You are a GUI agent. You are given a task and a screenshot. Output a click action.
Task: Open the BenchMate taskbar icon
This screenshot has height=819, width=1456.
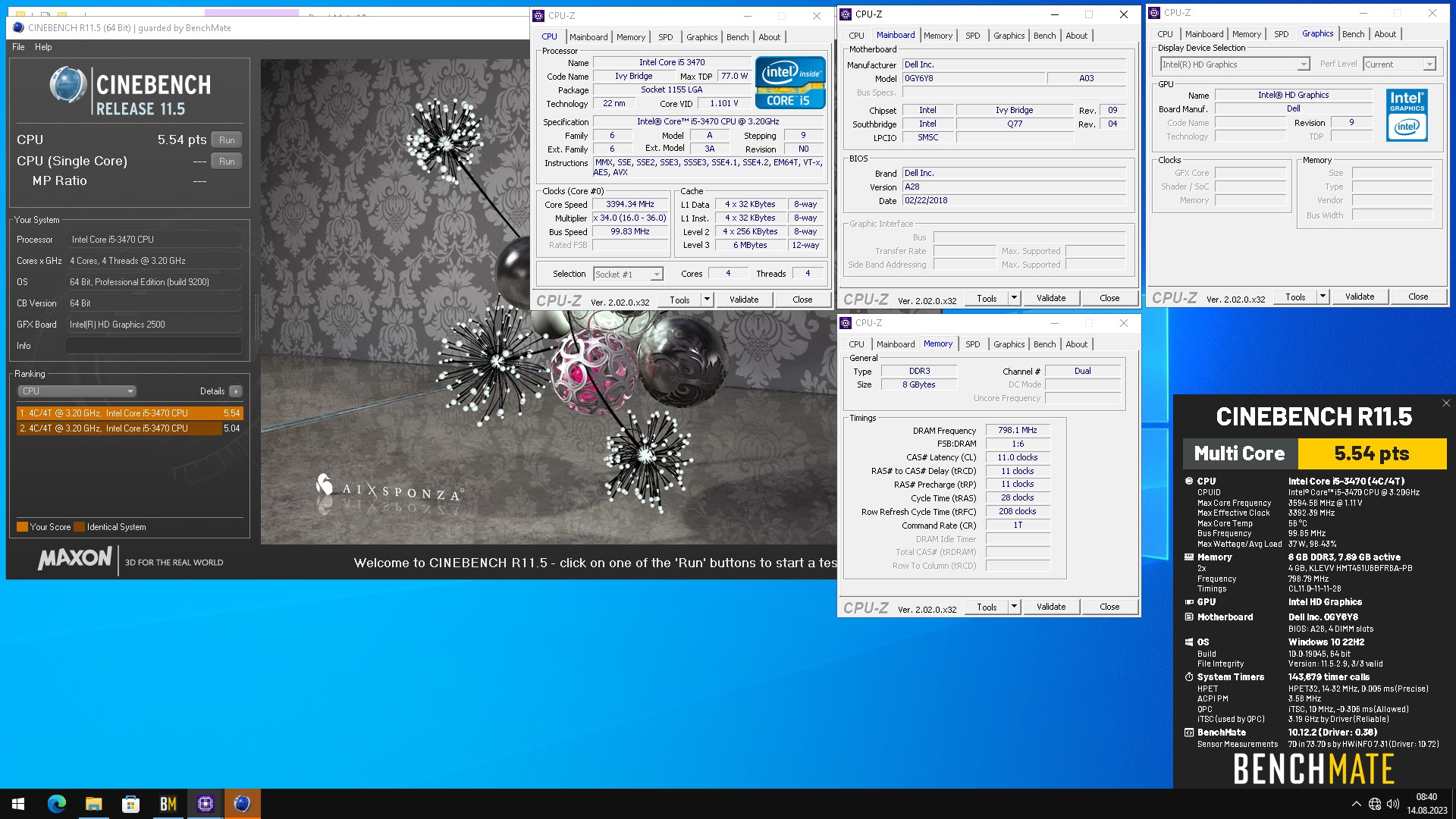click(x=168, y=804)
